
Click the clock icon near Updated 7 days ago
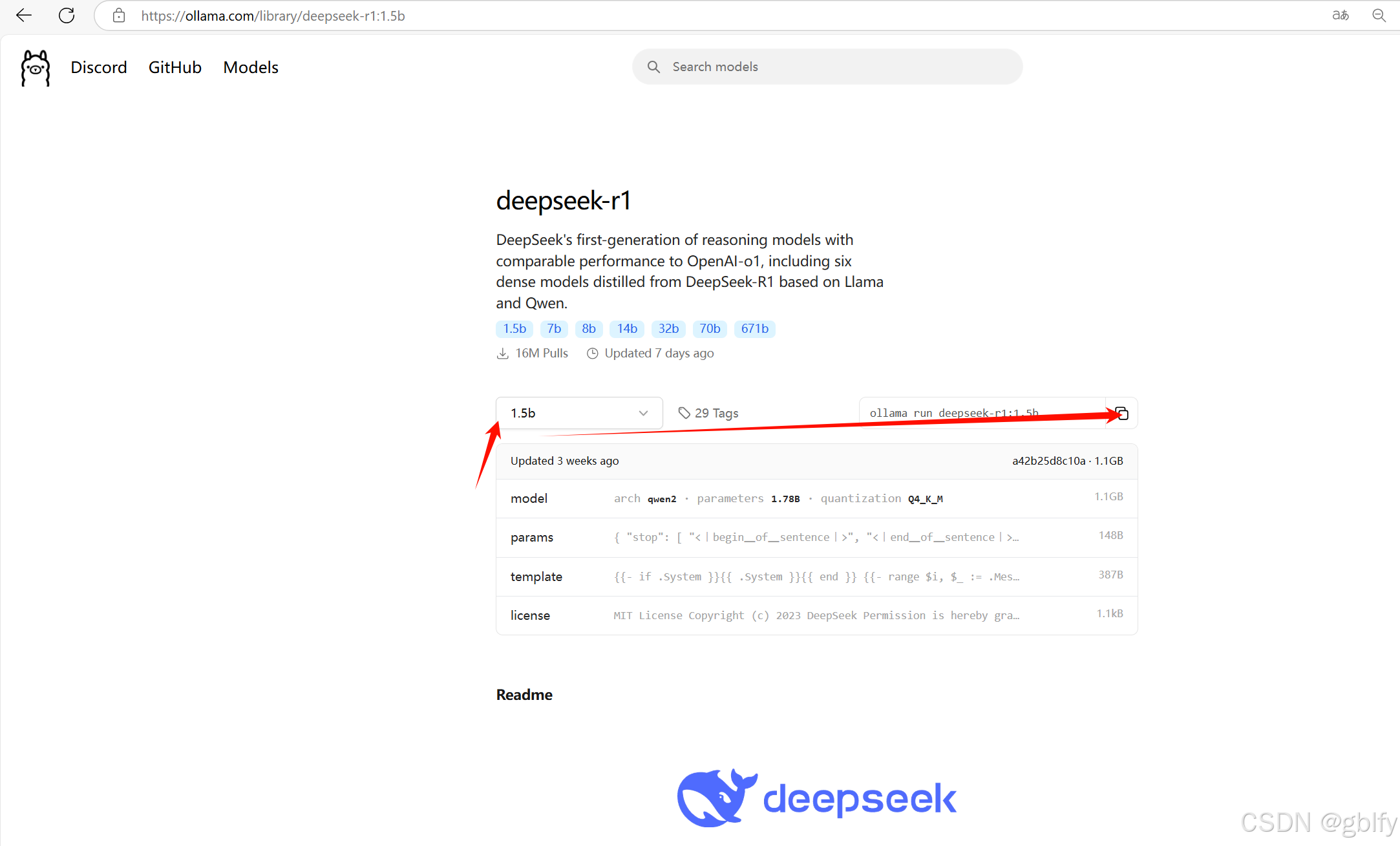592,353
